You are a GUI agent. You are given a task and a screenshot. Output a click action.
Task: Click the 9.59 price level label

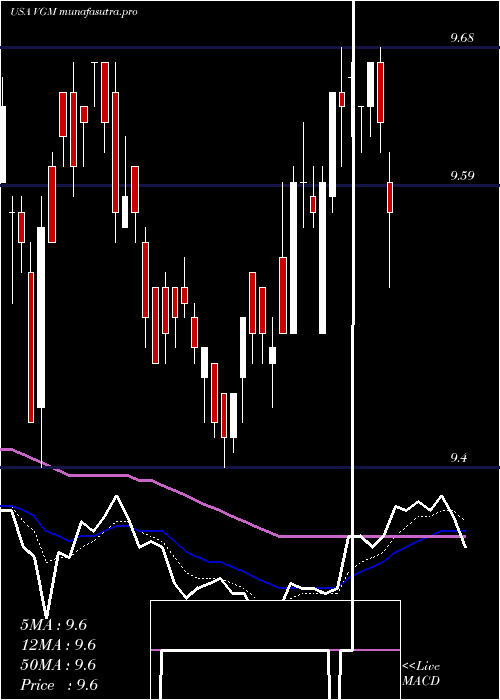(462, 175)
